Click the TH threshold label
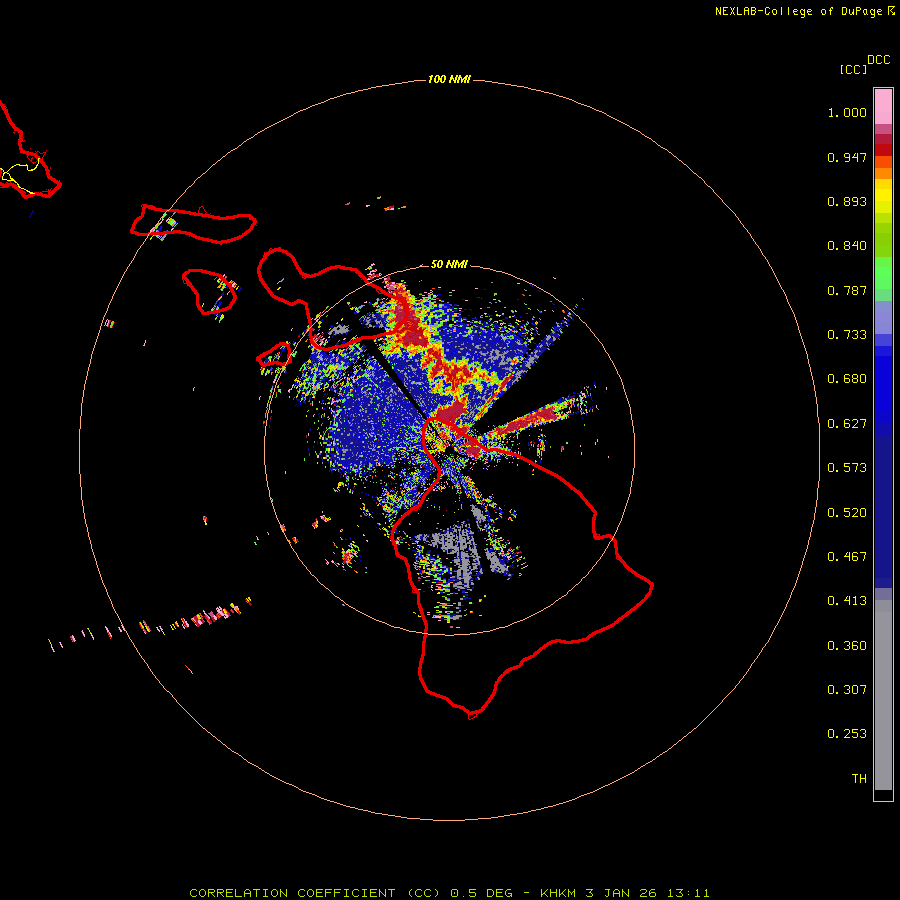Viewport: 900px width, 900px height. tap(859, 779)
